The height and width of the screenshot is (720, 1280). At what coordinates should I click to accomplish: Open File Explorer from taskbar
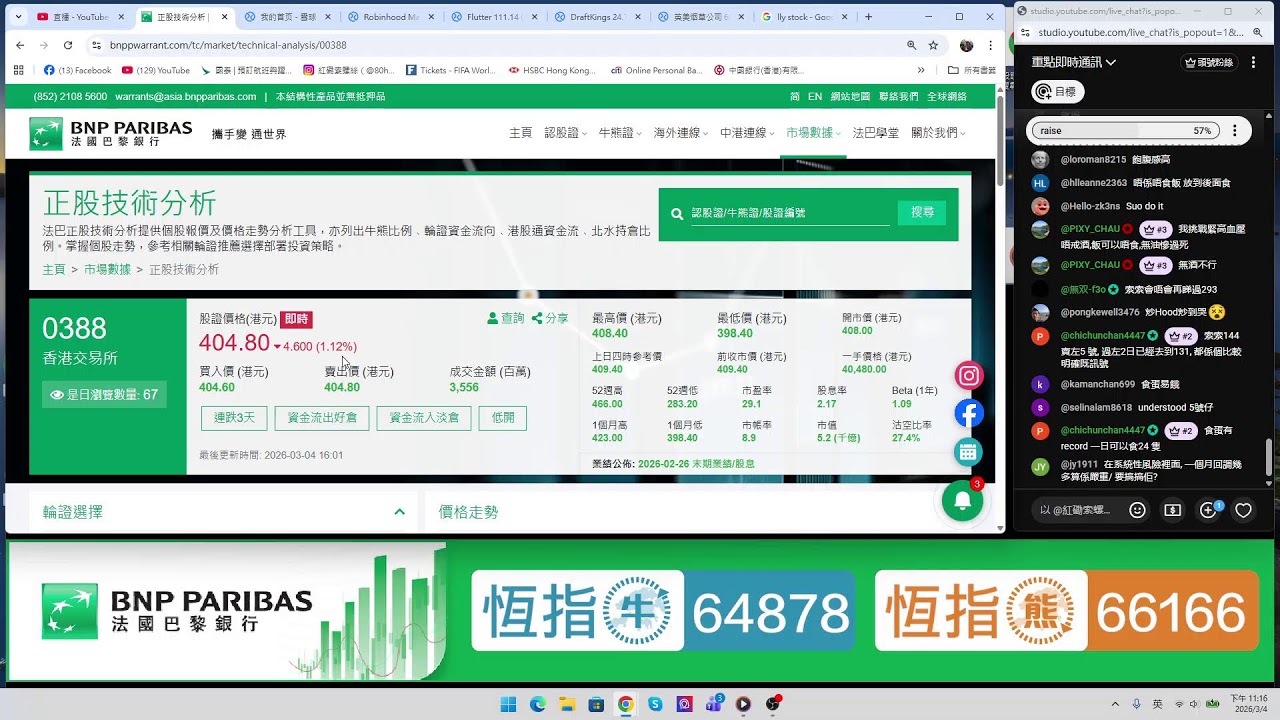click(x=566, y=704)
